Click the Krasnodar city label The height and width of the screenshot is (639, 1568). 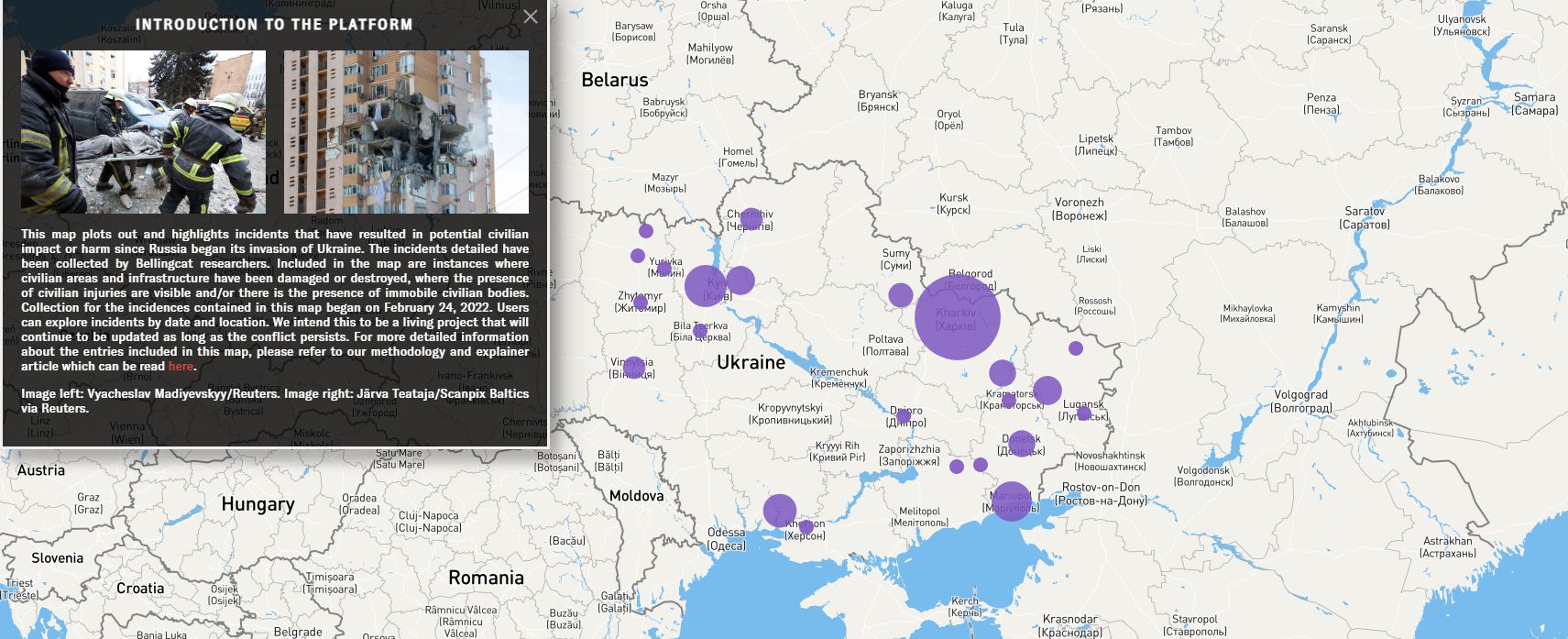(x=1069, y=625)
